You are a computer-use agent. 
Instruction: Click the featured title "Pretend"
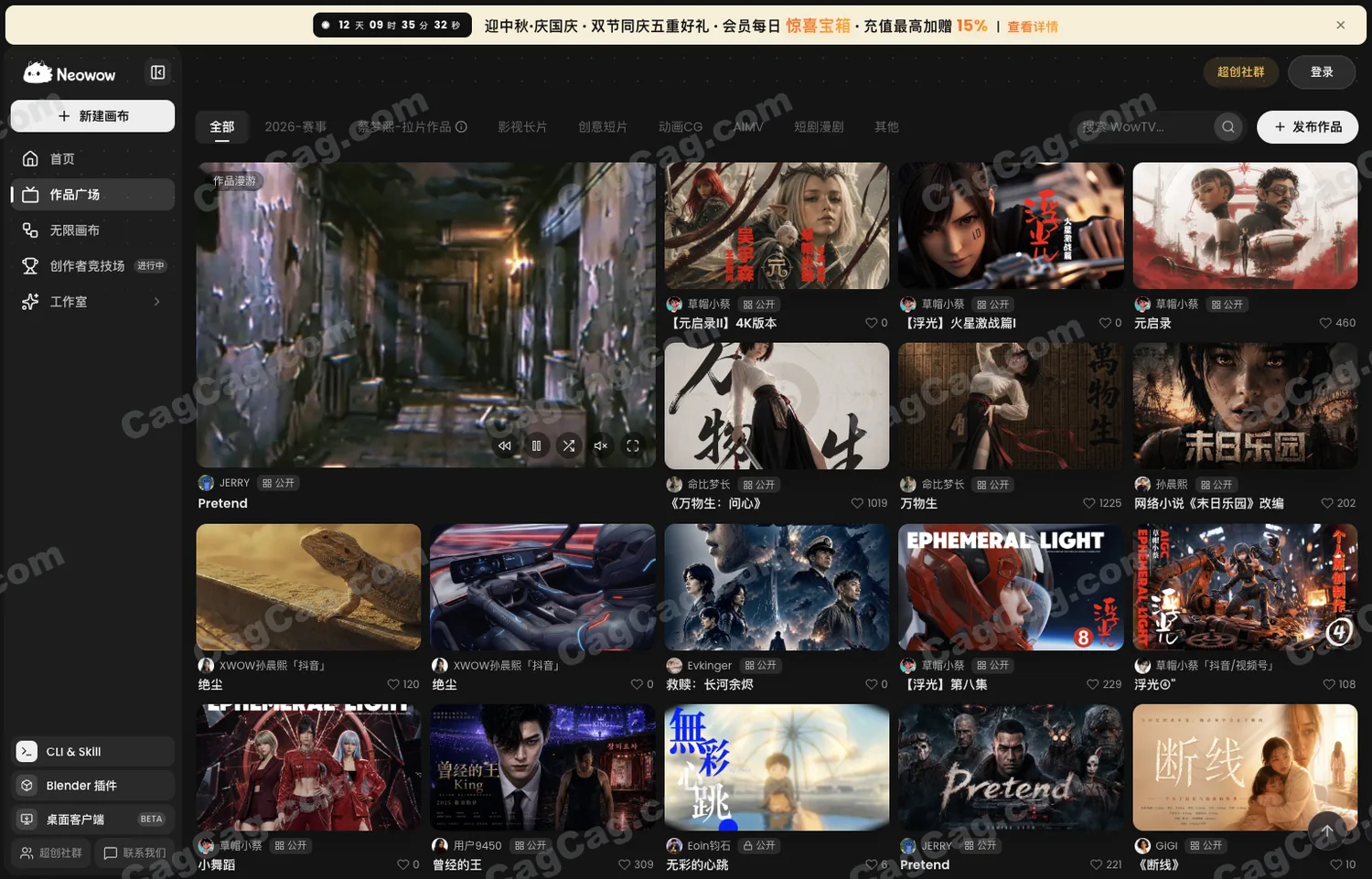click(223, 504)
